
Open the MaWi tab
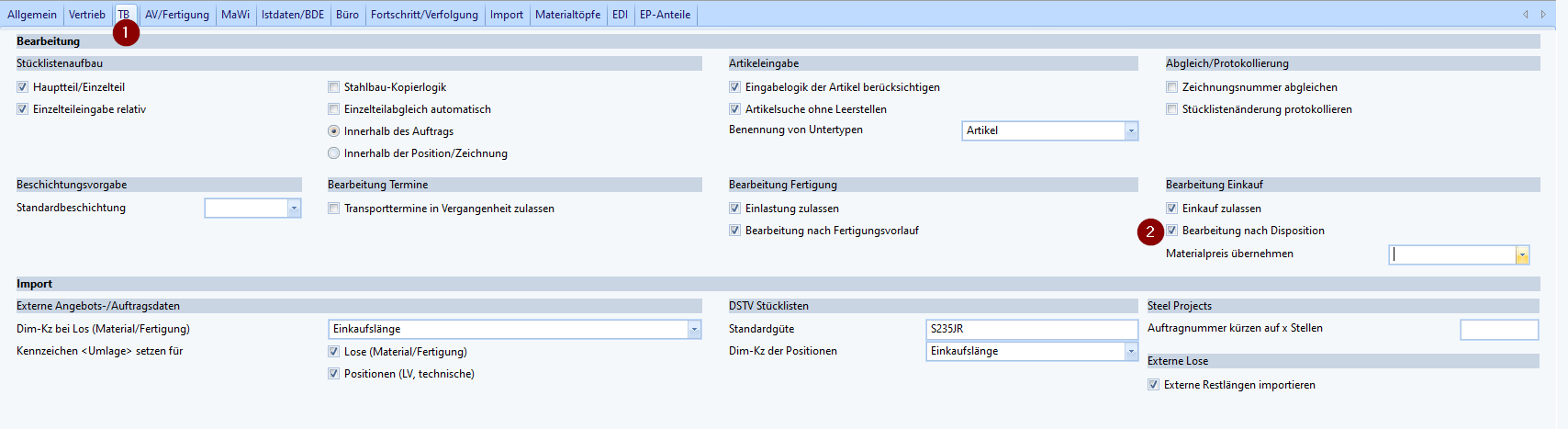point(235,15)
